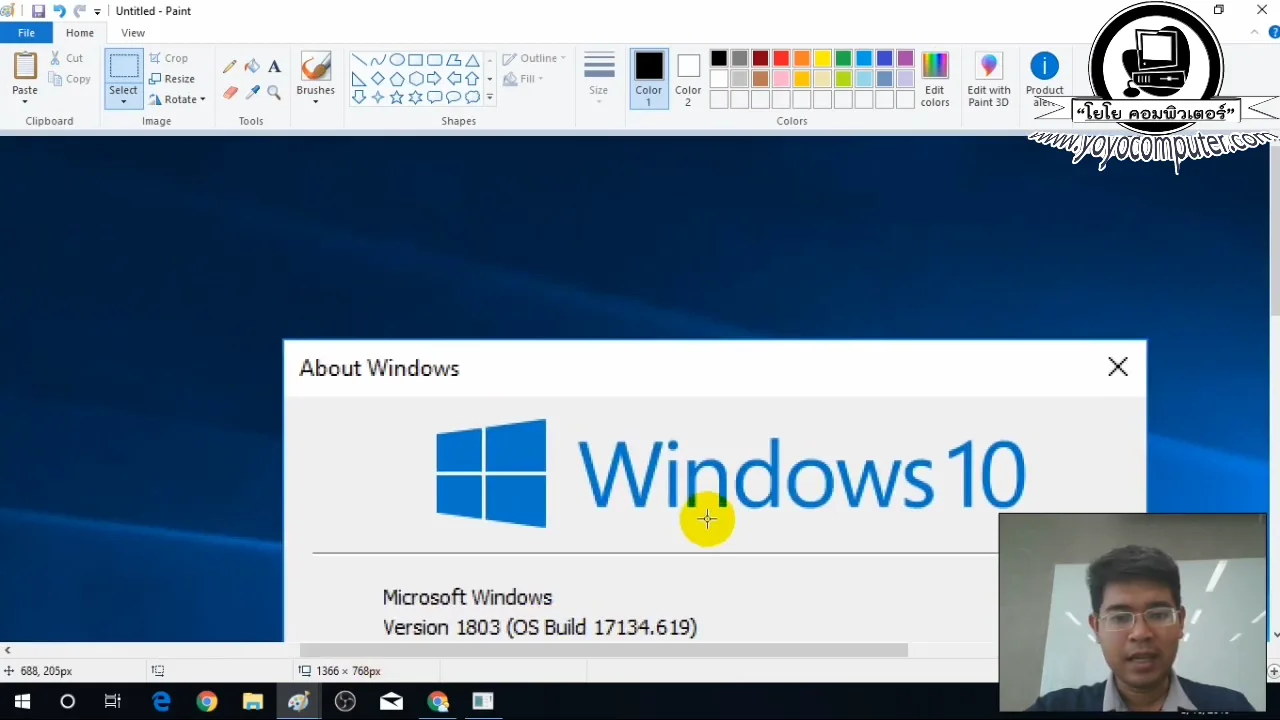Image resolution: width=1280 pixels, height=720 pixels.
Task: Open the File menu
Action: 26,33
